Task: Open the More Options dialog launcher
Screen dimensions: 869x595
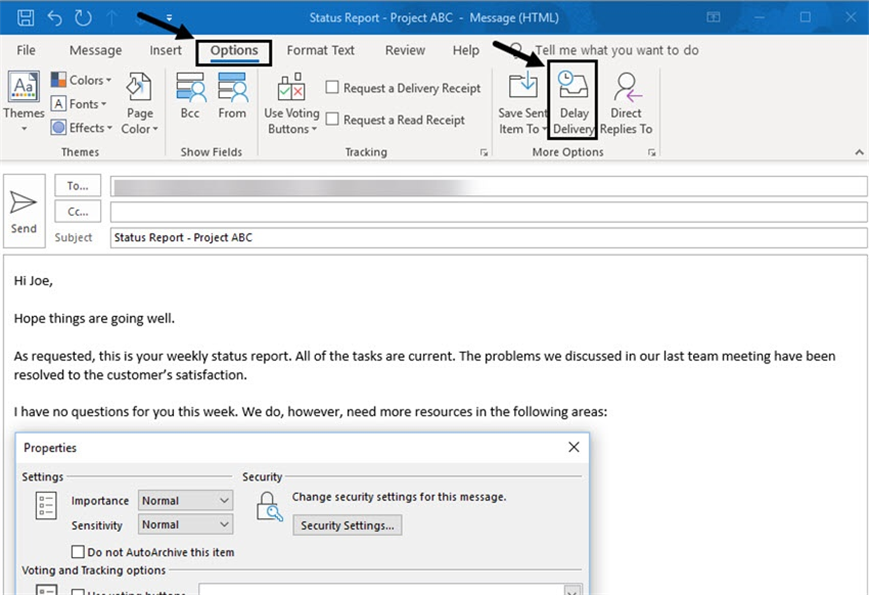Action: click(652, 152)
